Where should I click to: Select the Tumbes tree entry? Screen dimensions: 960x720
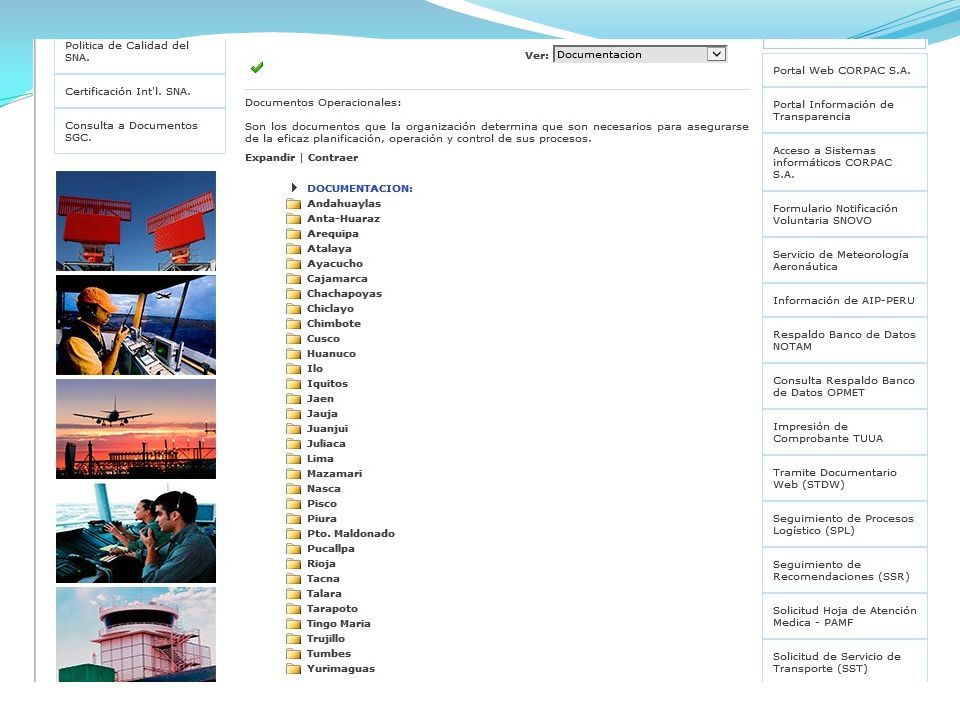coord(329,654)
